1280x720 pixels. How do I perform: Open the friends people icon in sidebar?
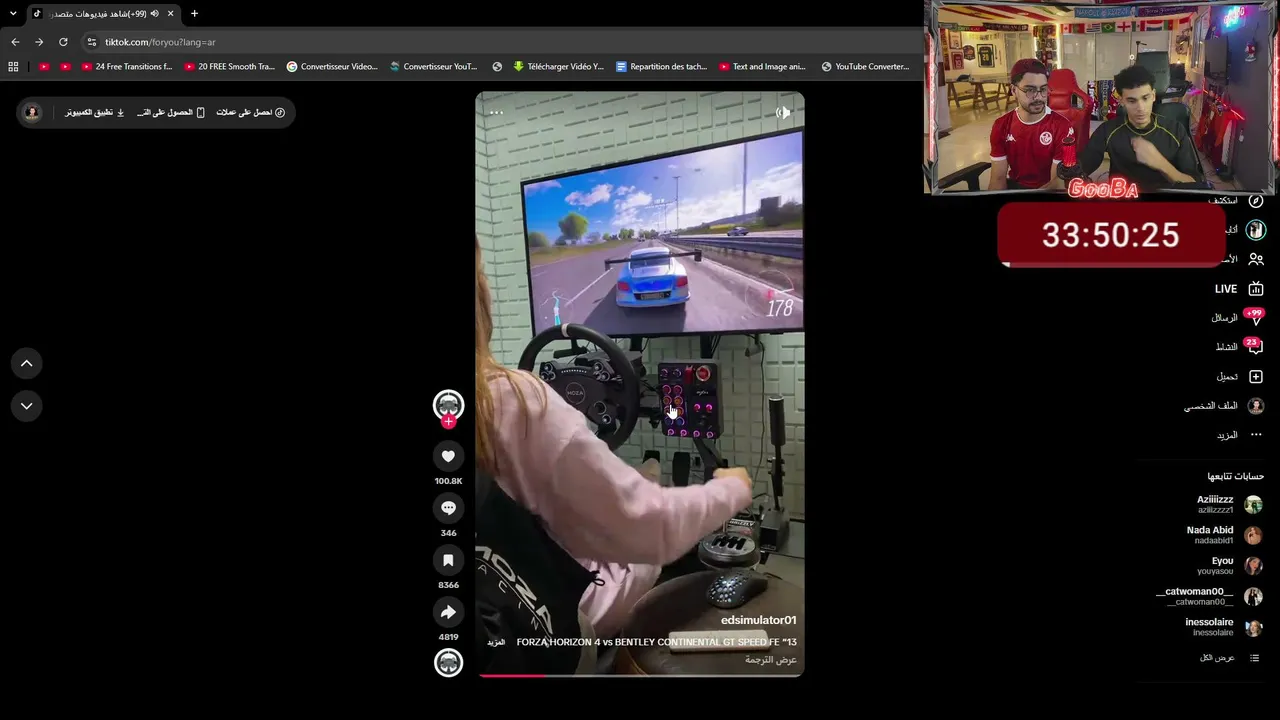(1256, 259)
